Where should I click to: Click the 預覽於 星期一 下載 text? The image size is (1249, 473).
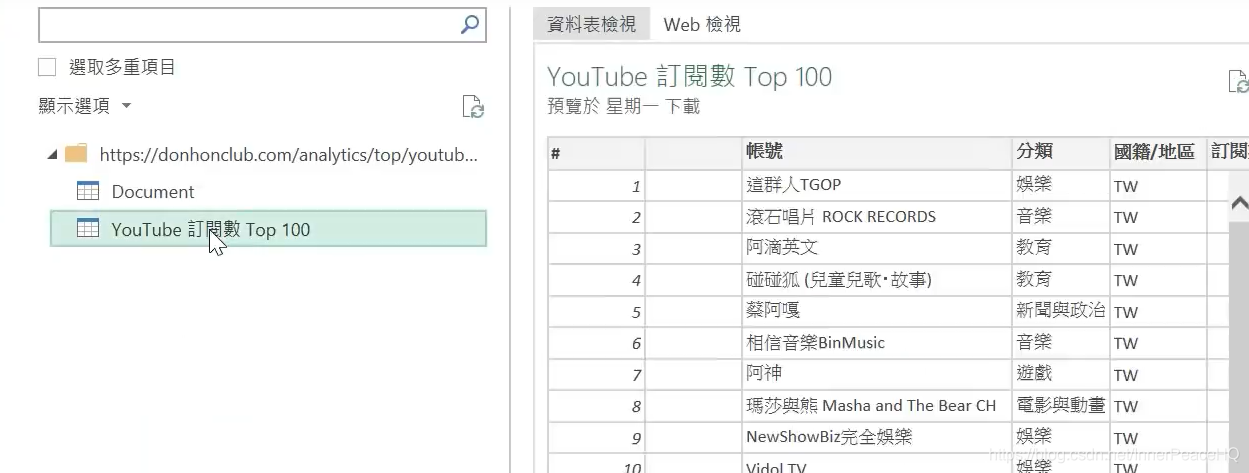(623, 106)
